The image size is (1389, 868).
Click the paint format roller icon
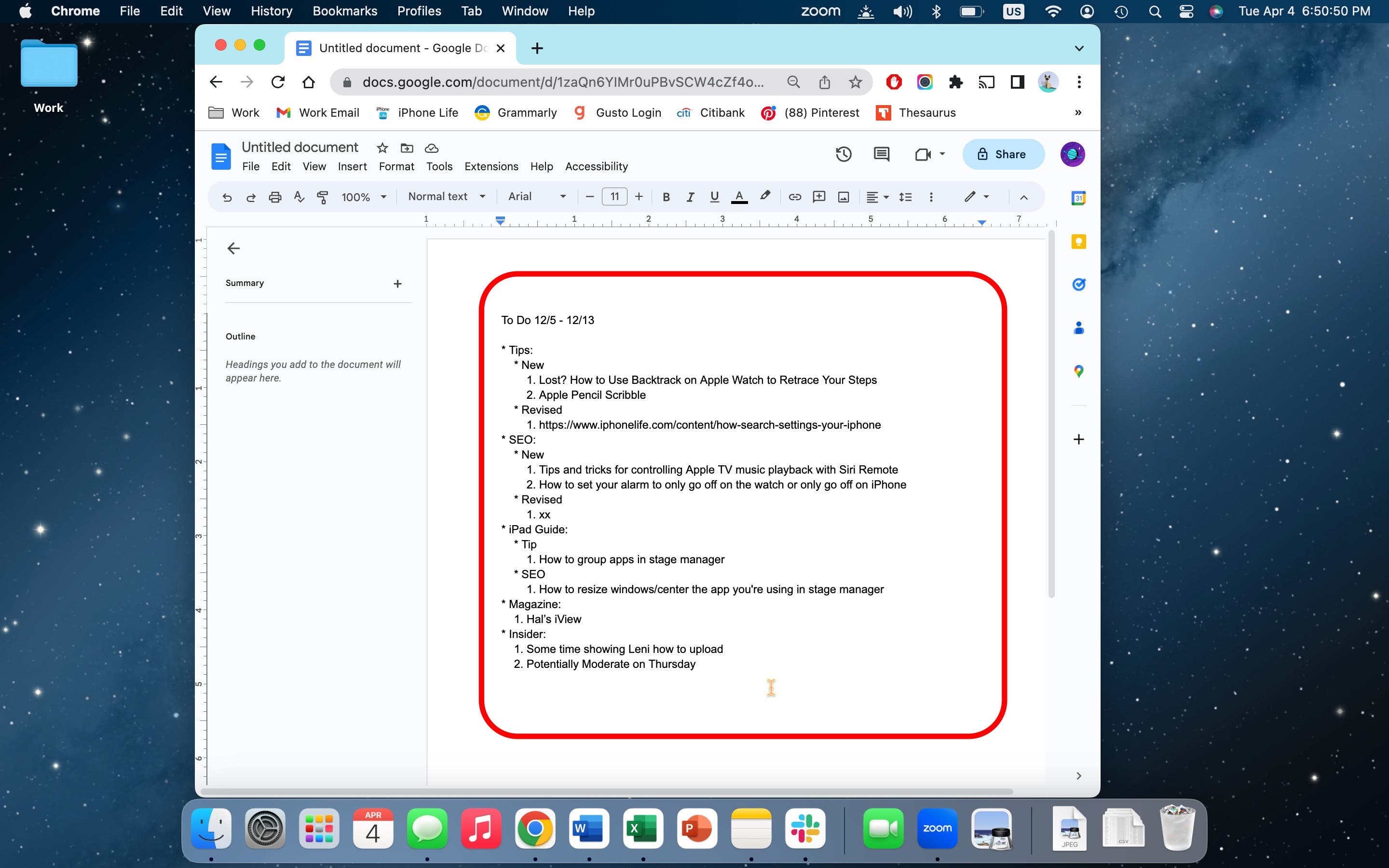[x=323, y=197]
